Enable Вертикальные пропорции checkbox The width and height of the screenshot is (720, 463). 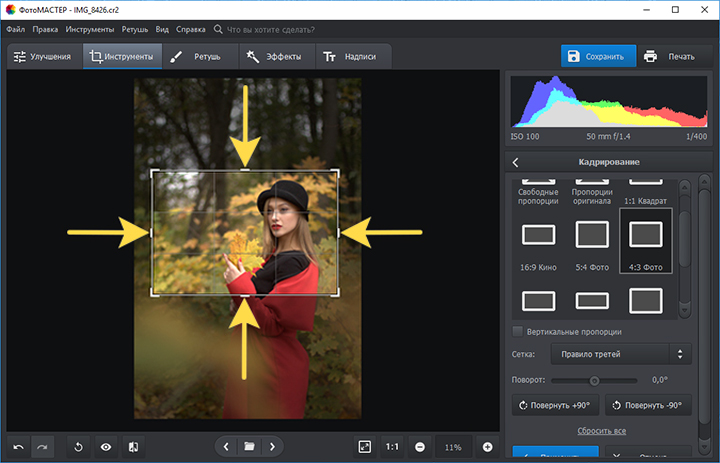coord(518,331)
